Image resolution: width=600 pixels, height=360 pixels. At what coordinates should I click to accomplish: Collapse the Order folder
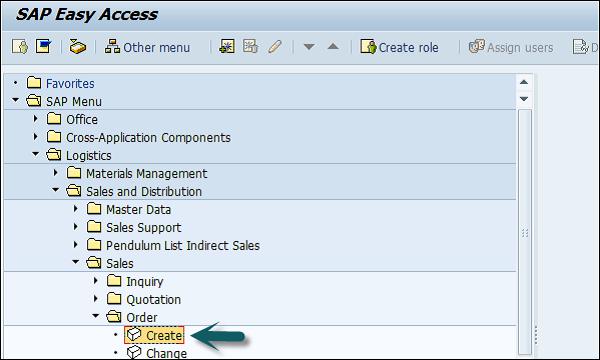[x=96, y=316]
